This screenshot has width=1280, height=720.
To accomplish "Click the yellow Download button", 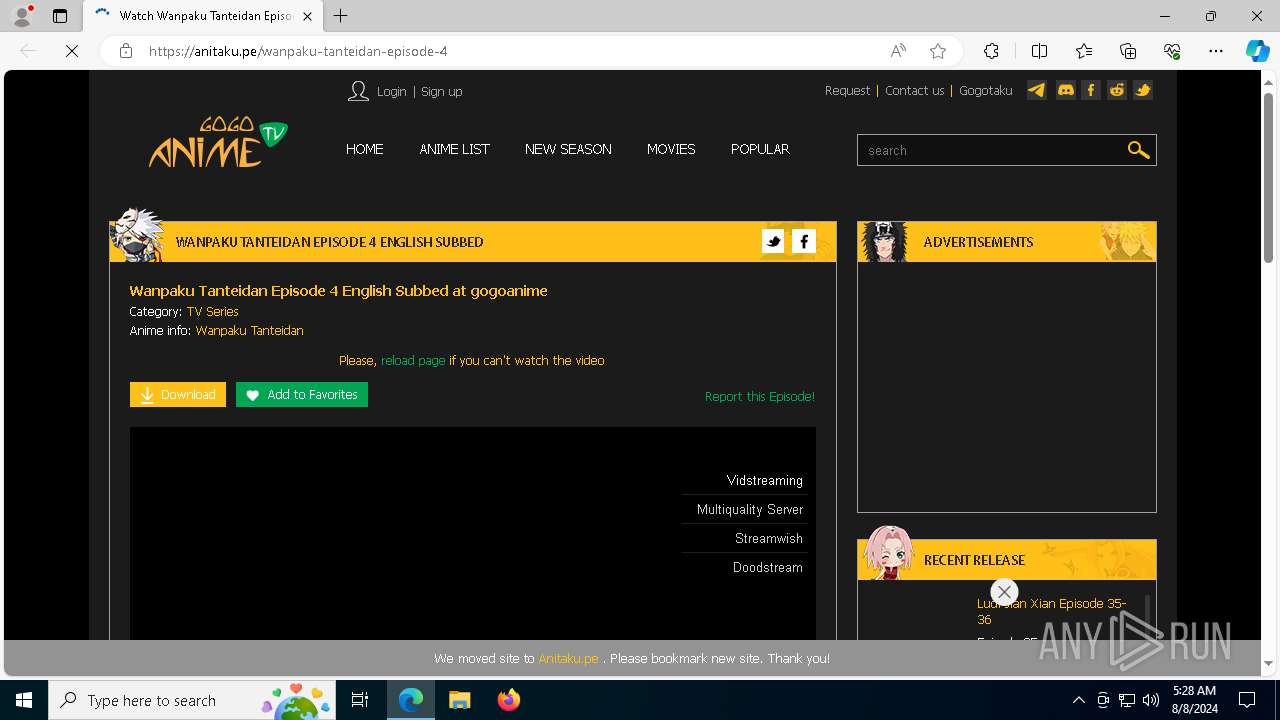I will tap(178, 395).
